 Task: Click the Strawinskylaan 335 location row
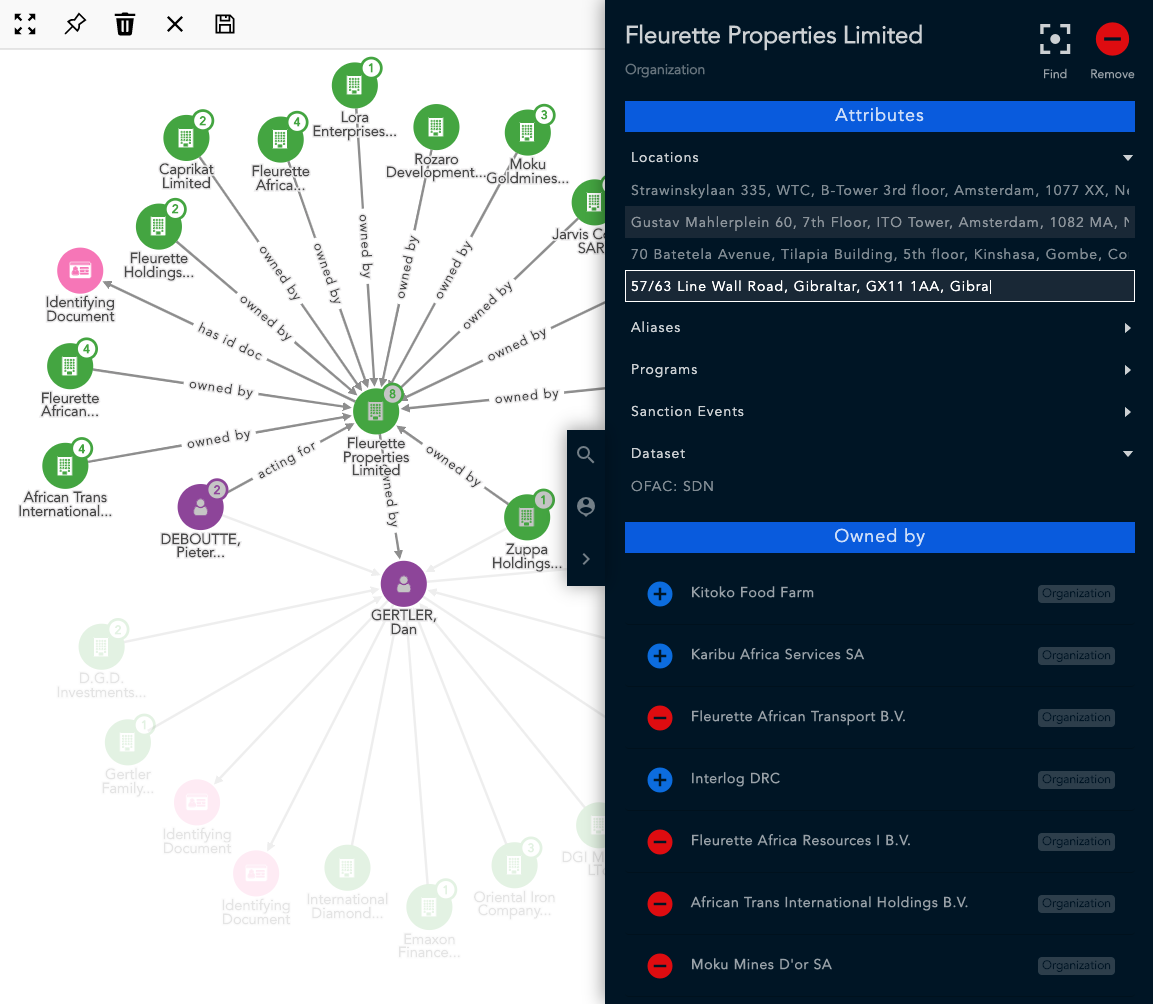click(x=879, y=190)
